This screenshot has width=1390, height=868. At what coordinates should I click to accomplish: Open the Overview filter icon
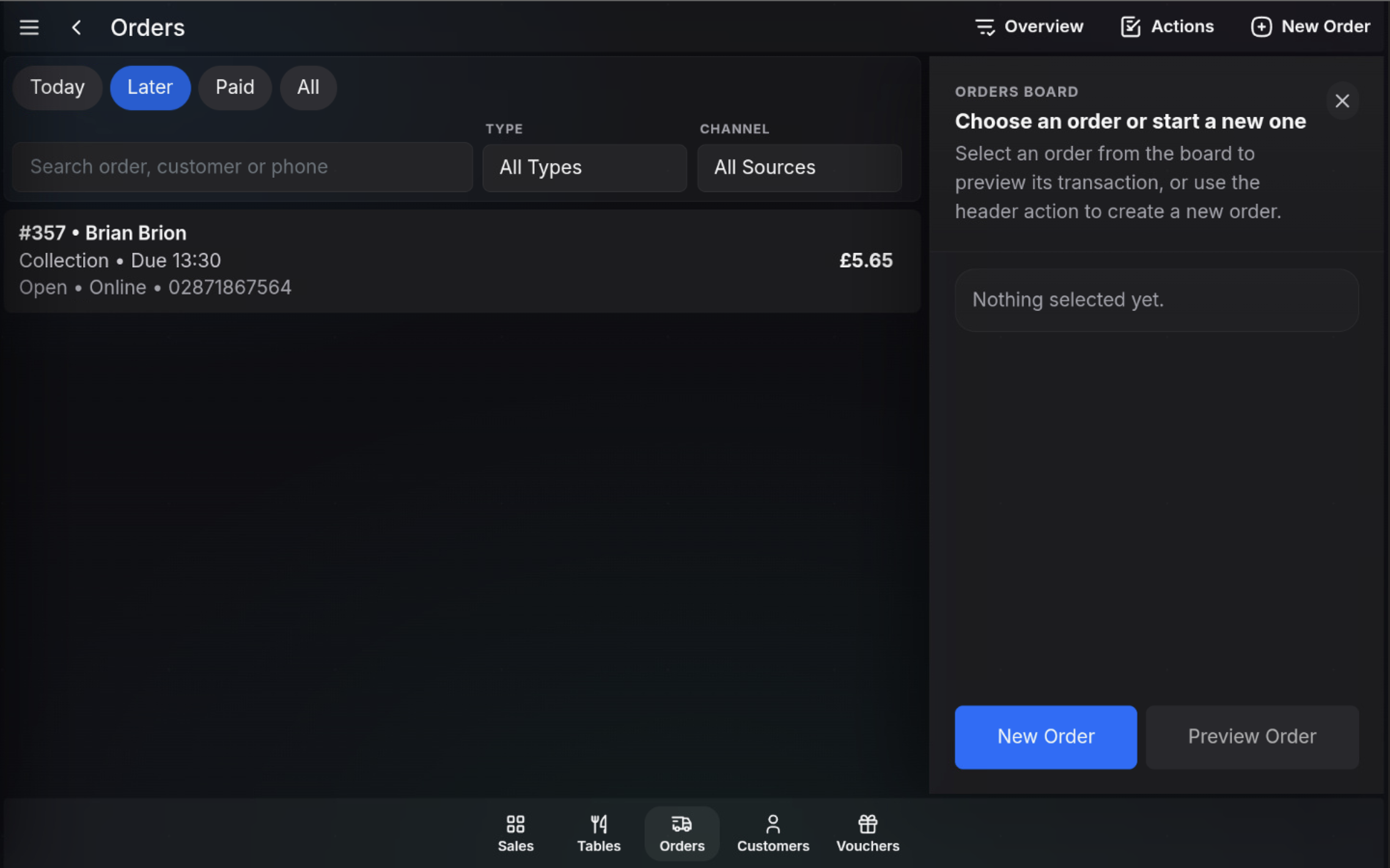[985, 27]
